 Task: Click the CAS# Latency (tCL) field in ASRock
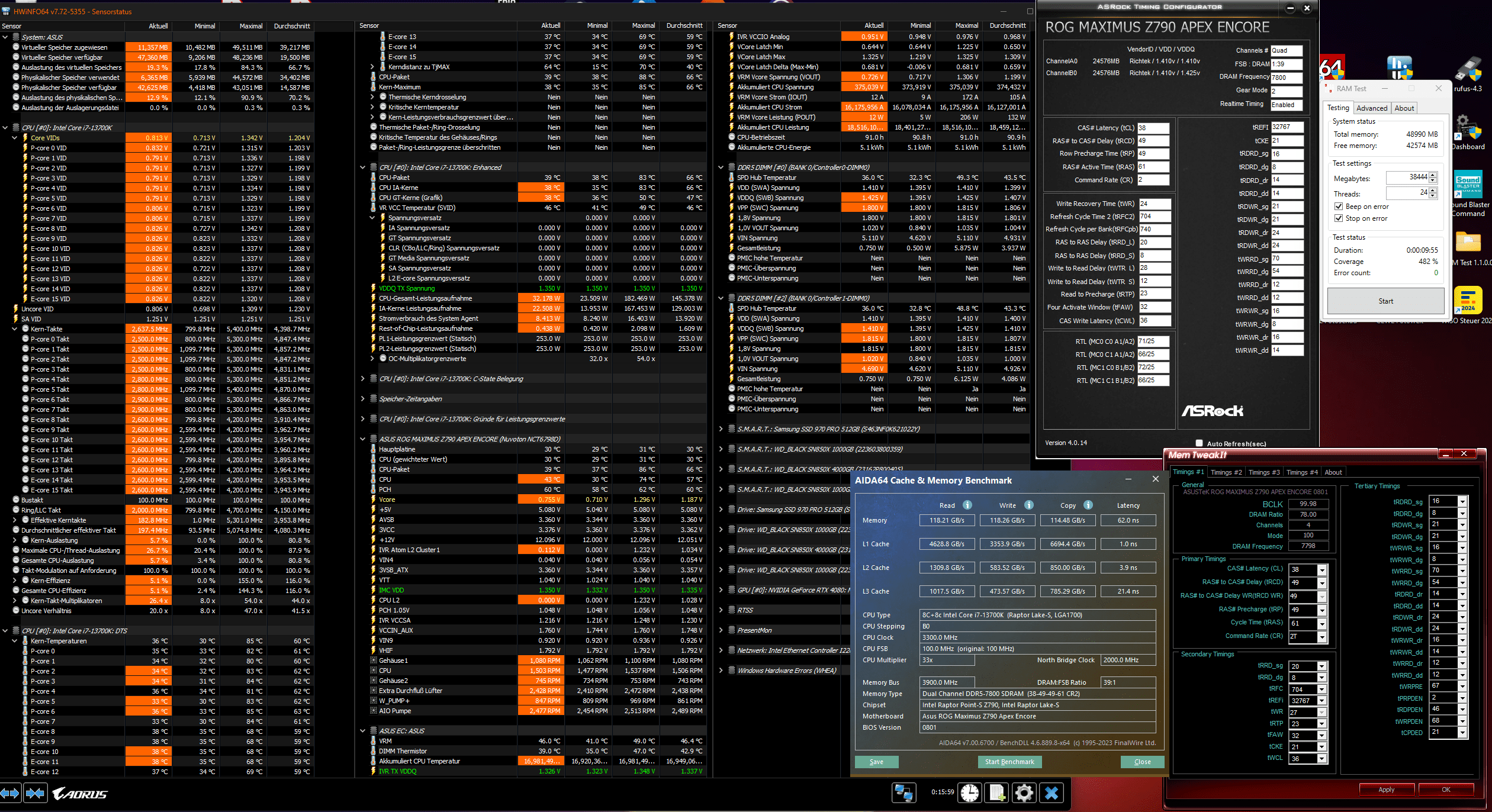click(x=1153, y=128)
